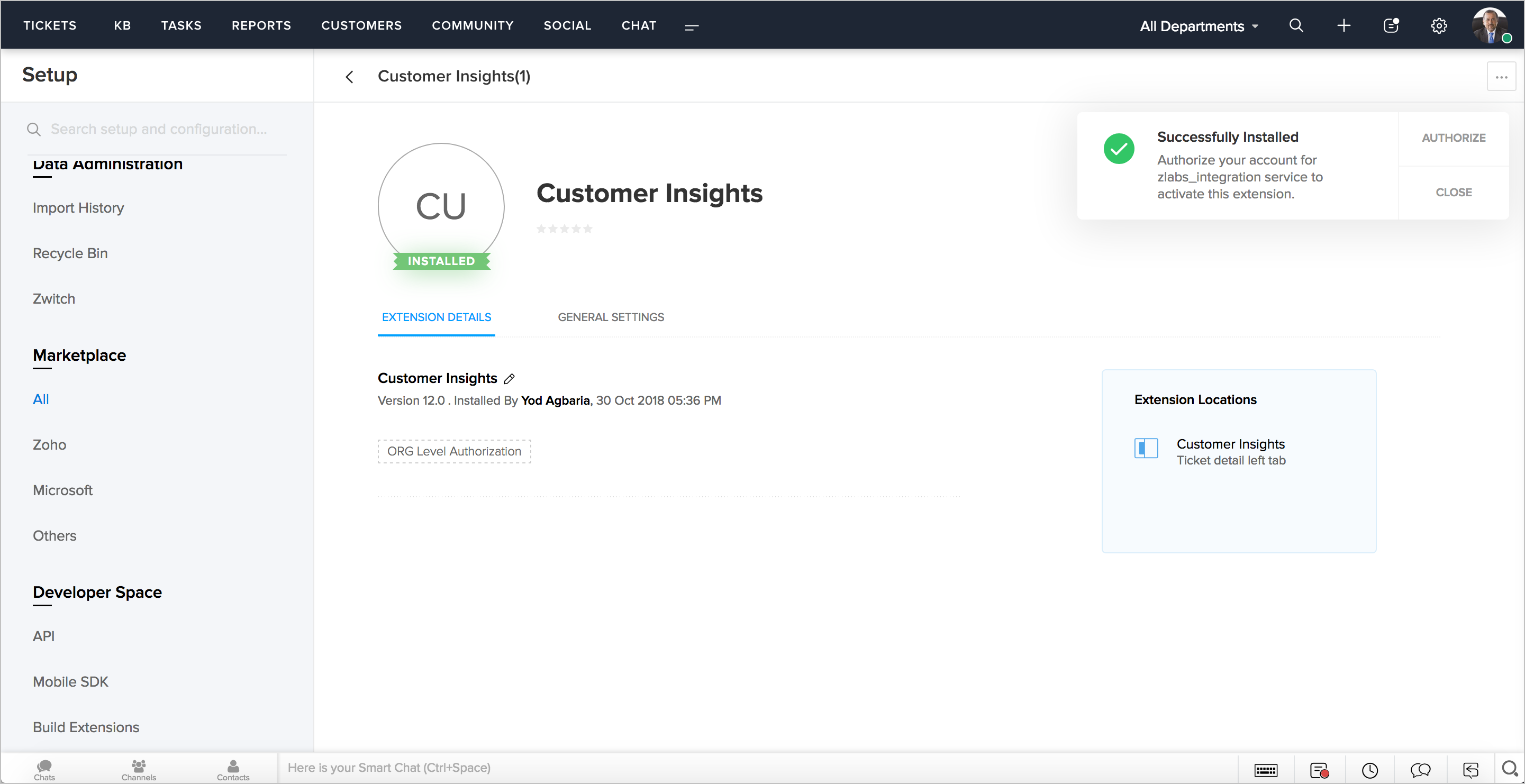Screen dimensions: 1525x784
Task: Click the five-star rating under Customer Insights
Action: tap(564, 229)
